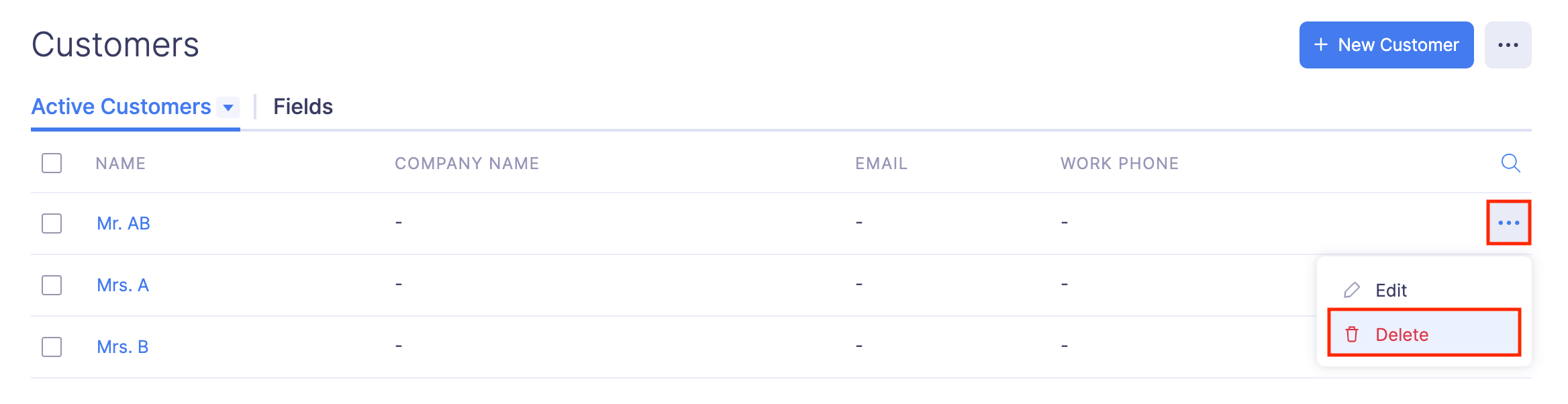1568x404 pixels.
Task: Check the box for Mr. AB
Action: [x=52, y=223]
